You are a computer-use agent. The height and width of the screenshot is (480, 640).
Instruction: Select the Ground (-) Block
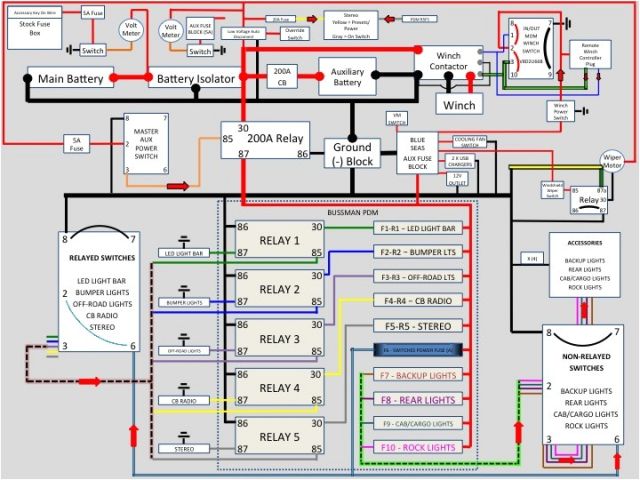[352, 154]
